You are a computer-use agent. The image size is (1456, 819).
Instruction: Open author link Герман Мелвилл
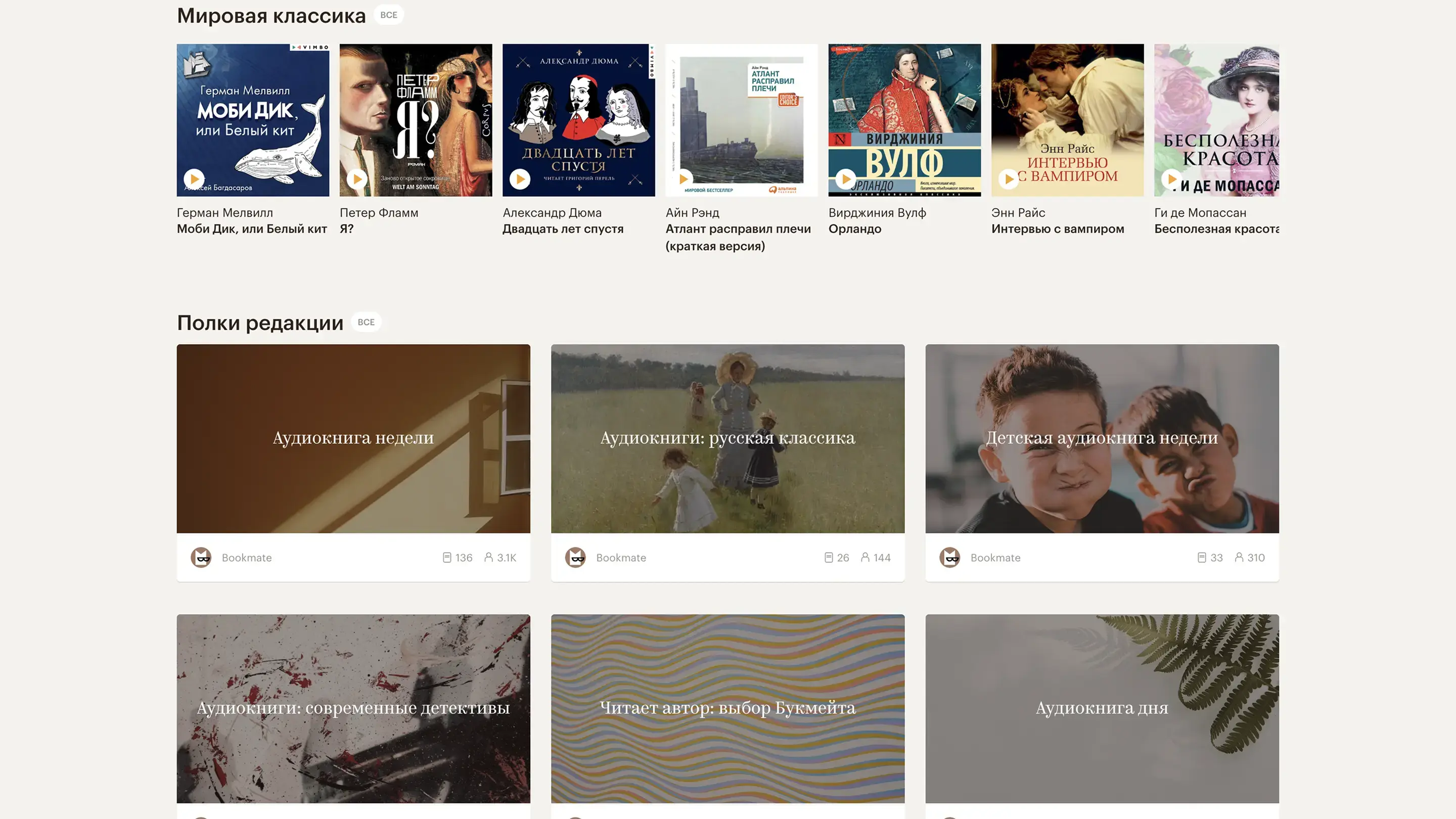[x=225, y=213]
